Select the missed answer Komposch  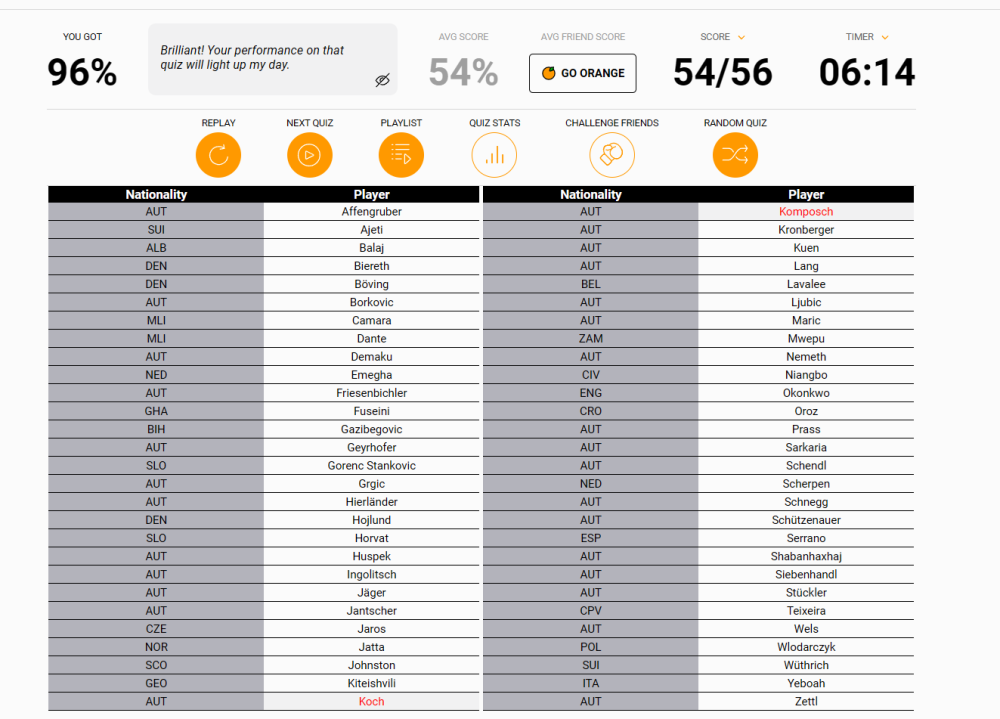point(806,212)
